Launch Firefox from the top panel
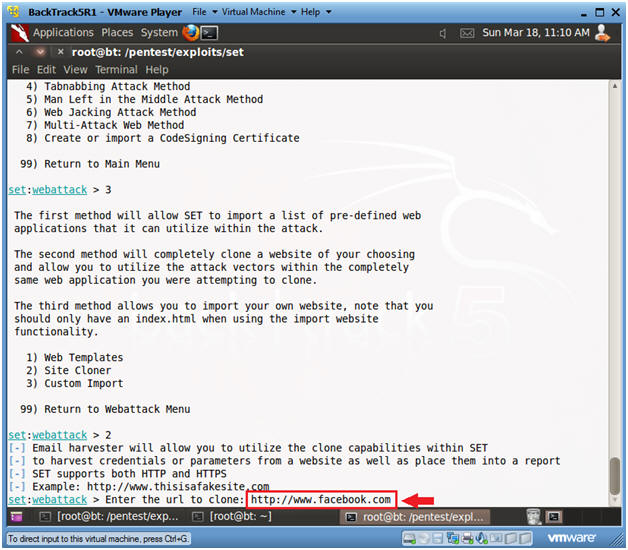The image size is (628, 550). pos(191,32)
